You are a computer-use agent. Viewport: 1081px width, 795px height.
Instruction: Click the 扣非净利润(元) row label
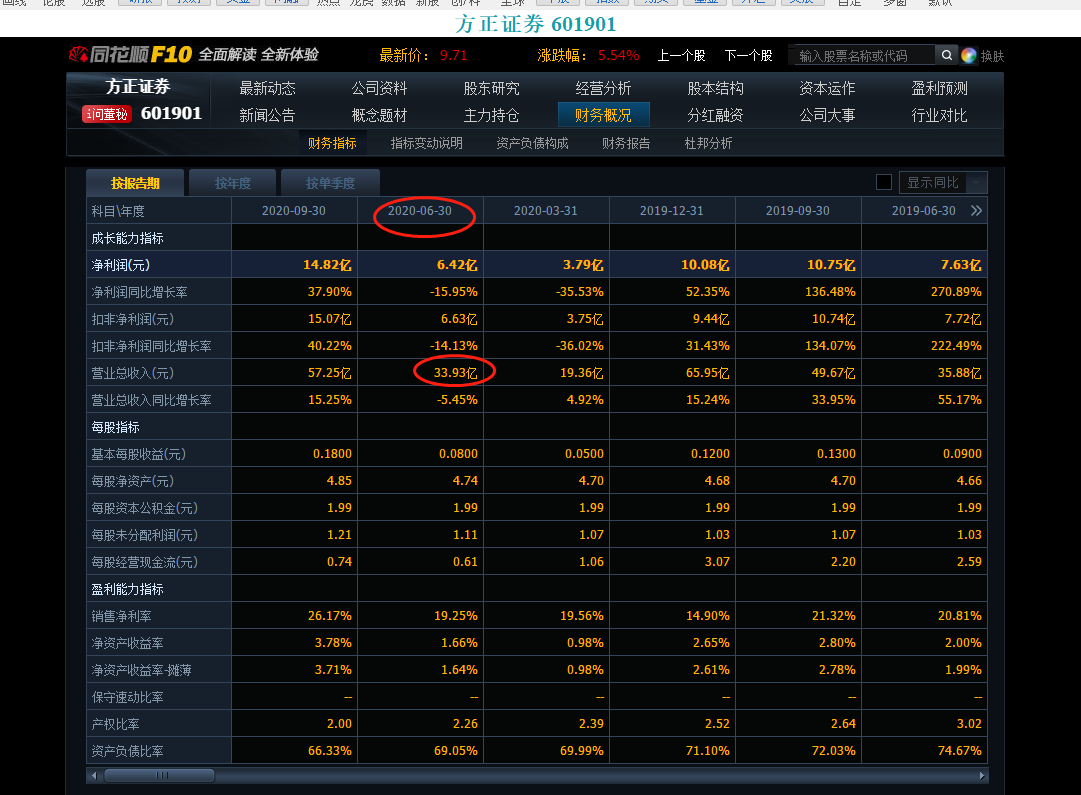point(132,319)
